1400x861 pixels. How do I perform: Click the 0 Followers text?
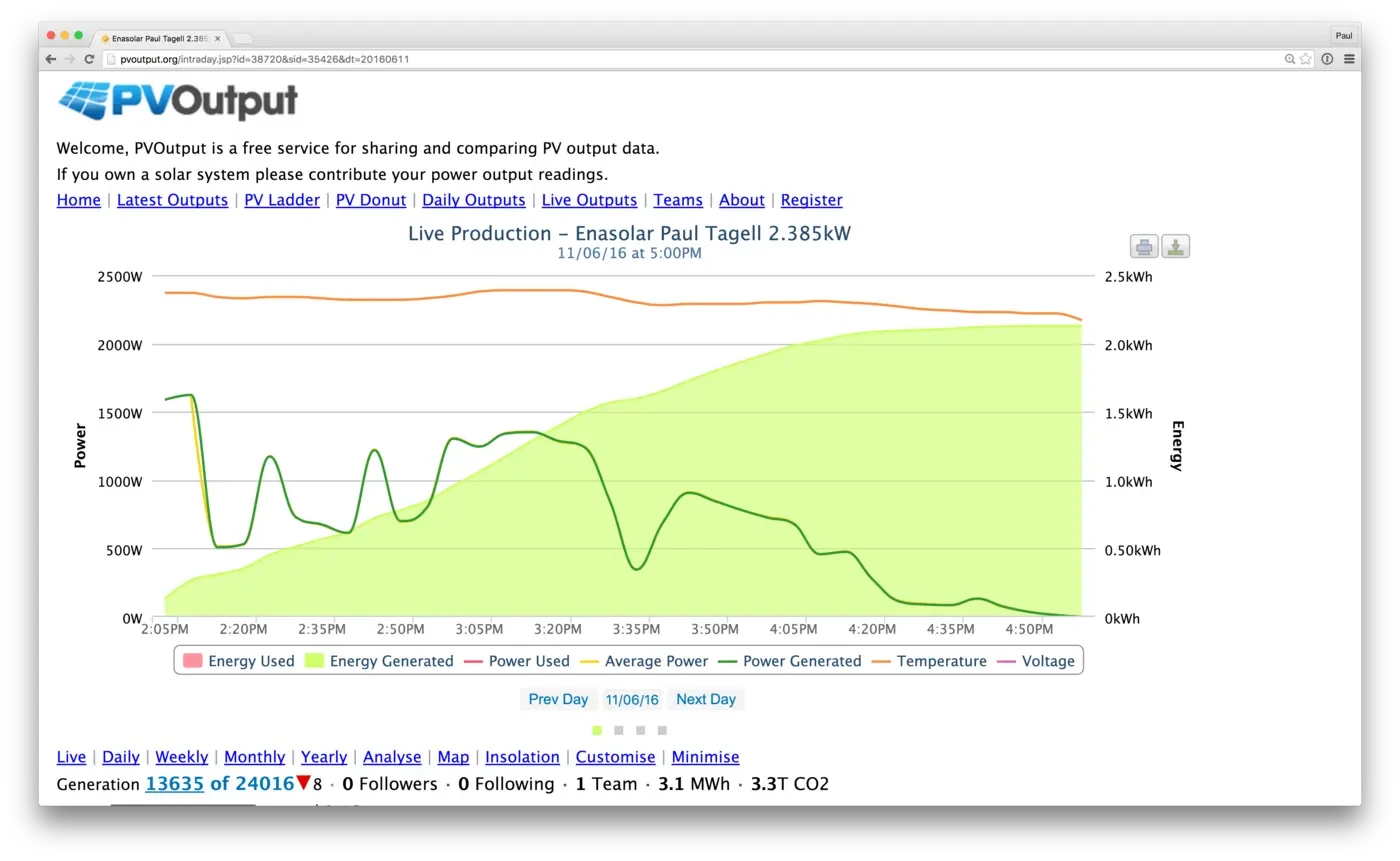[390, 784]
